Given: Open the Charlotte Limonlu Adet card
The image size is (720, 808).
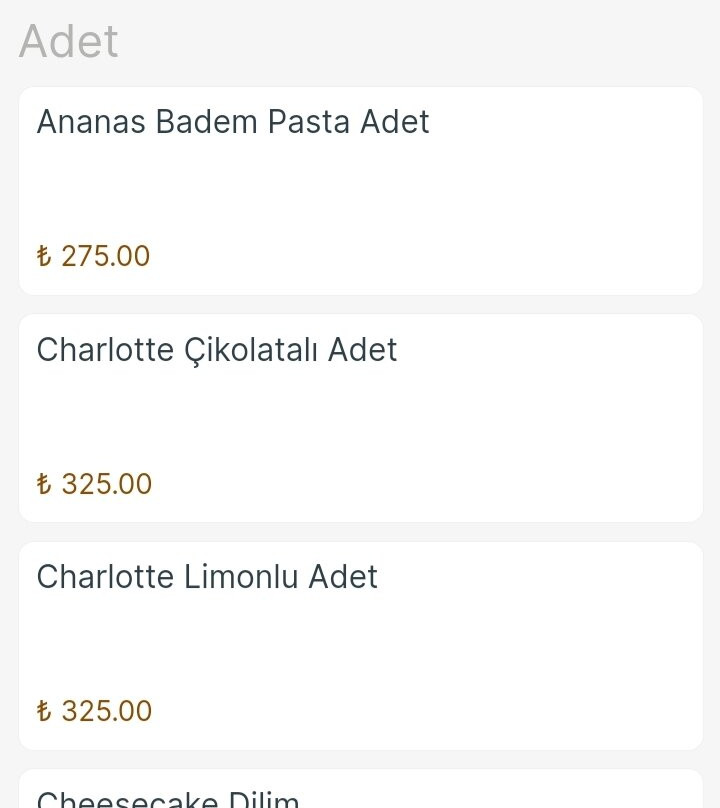Looking at the screenshot, I should (360, 645).
